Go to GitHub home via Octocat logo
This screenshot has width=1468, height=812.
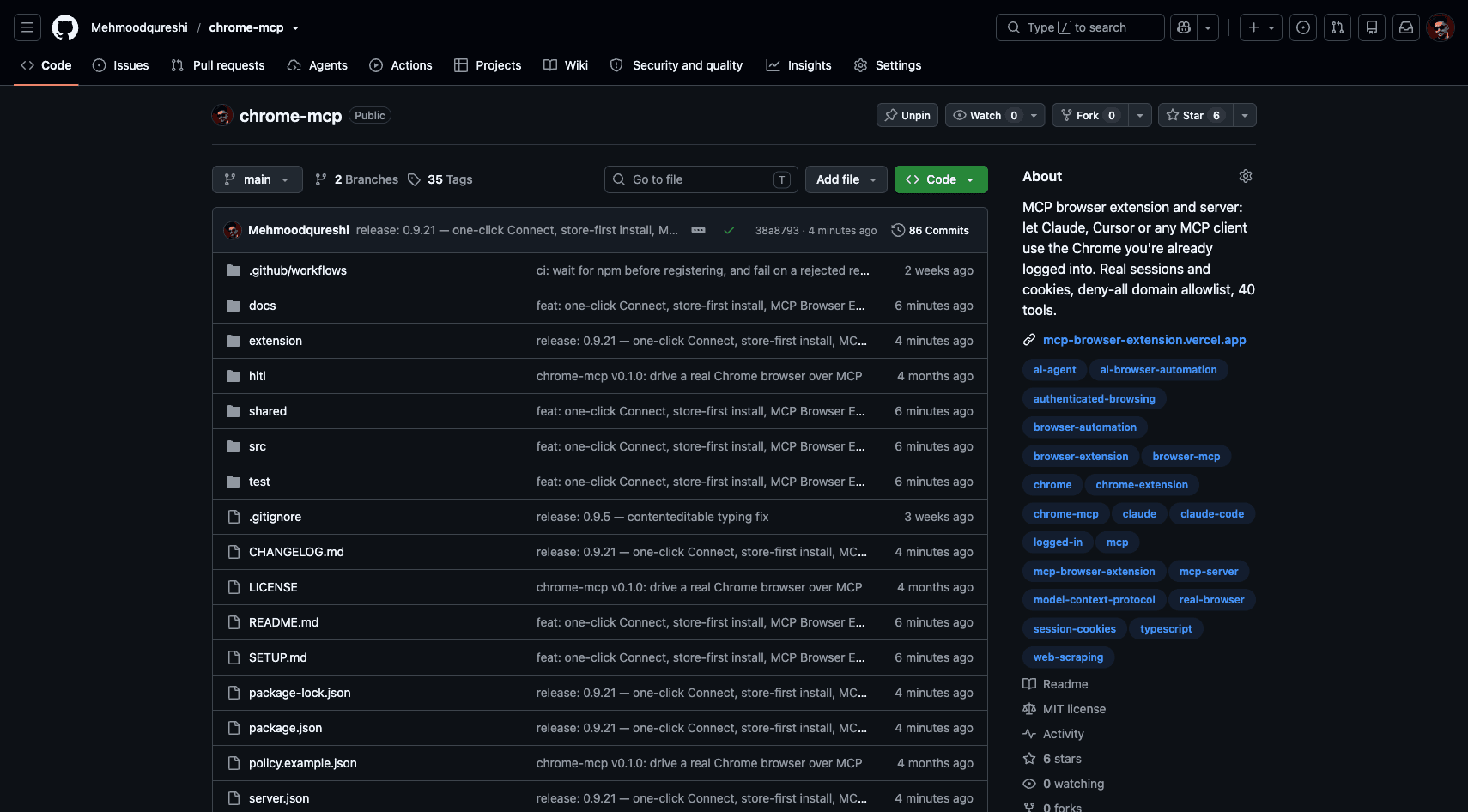(x=65, y=27)
